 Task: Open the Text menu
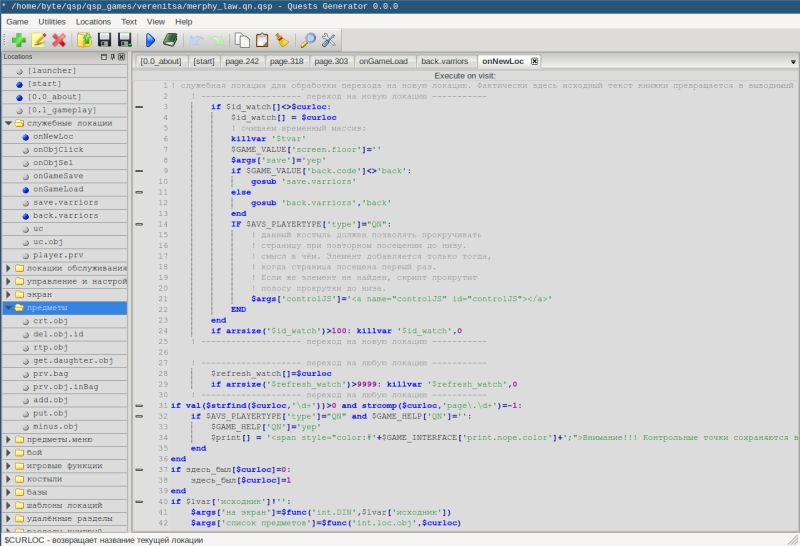click(x=129, y=22)
